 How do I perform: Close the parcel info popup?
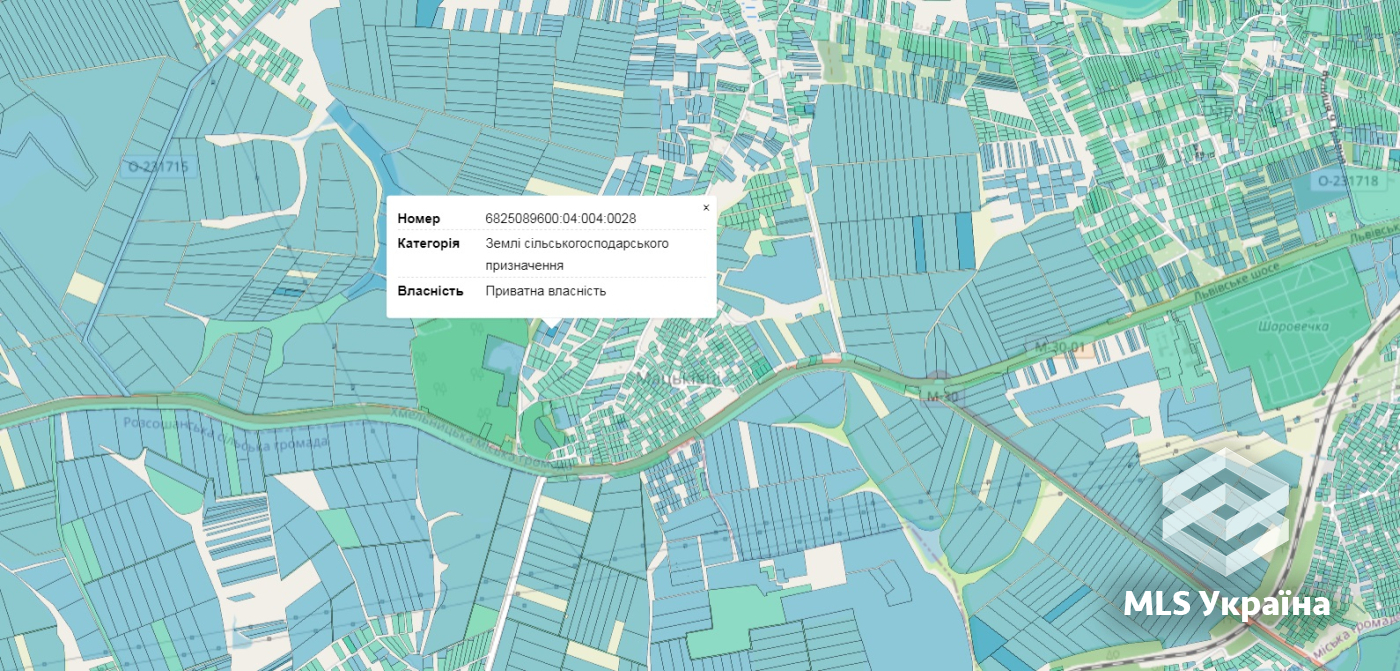[x=706, y=208]
